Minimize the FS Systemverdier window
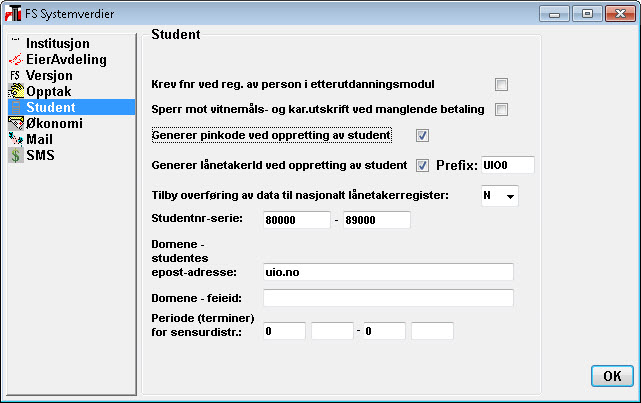641x403 pixels. pyautogui.click(x=554, y=14)
